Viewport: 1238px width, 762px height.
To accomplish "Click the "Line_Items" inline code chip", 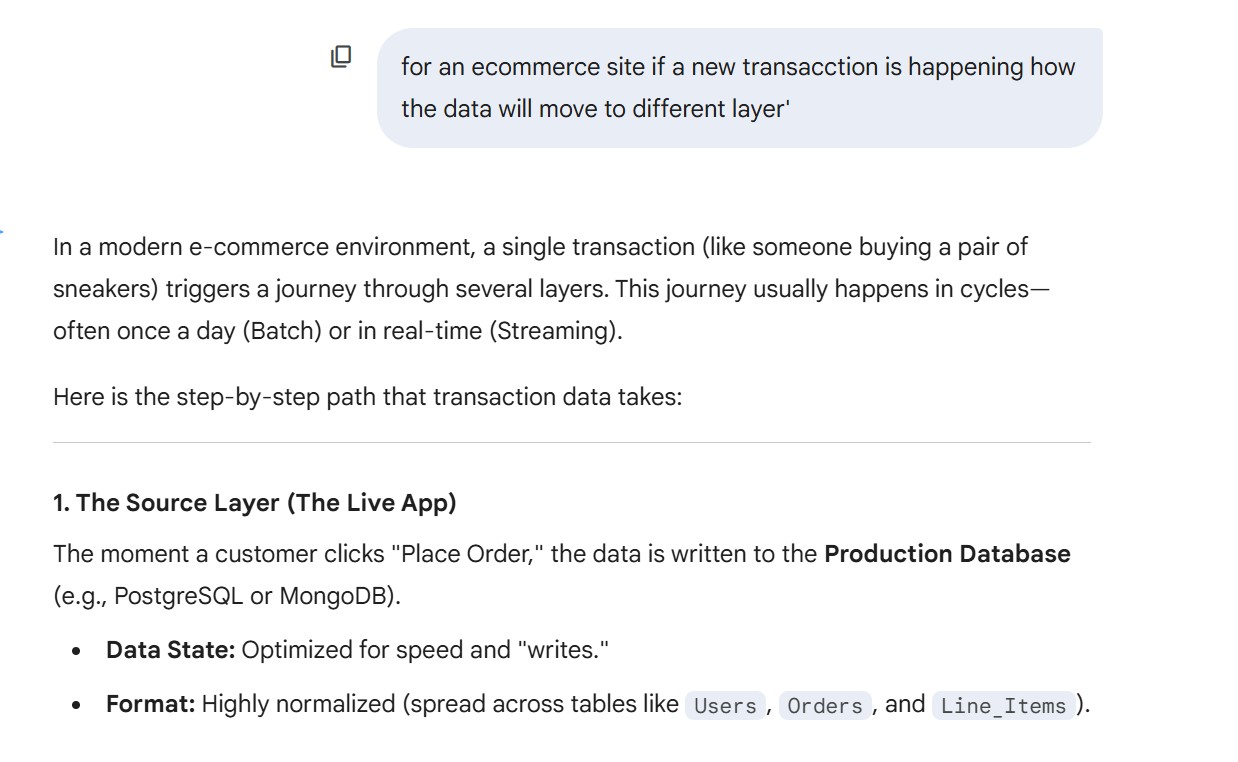I will coord(1003,705).
